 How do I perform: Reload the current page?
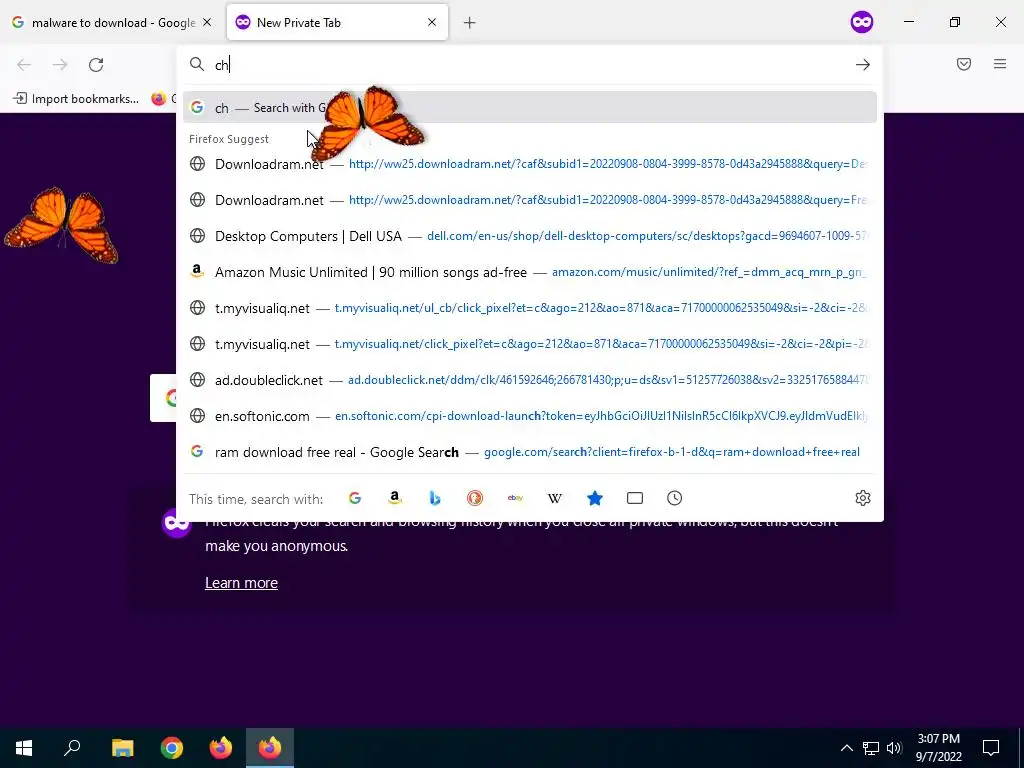(96, 65)
